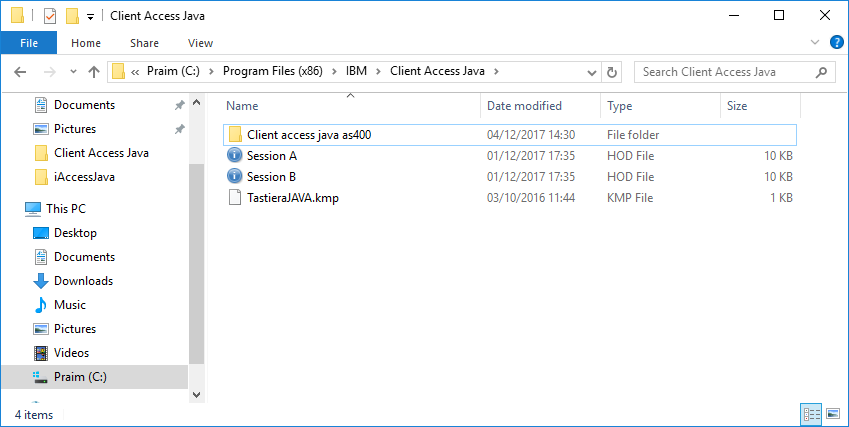Open the File menu tab
Viewport: 849px width, 427px height.
[29, 43]
